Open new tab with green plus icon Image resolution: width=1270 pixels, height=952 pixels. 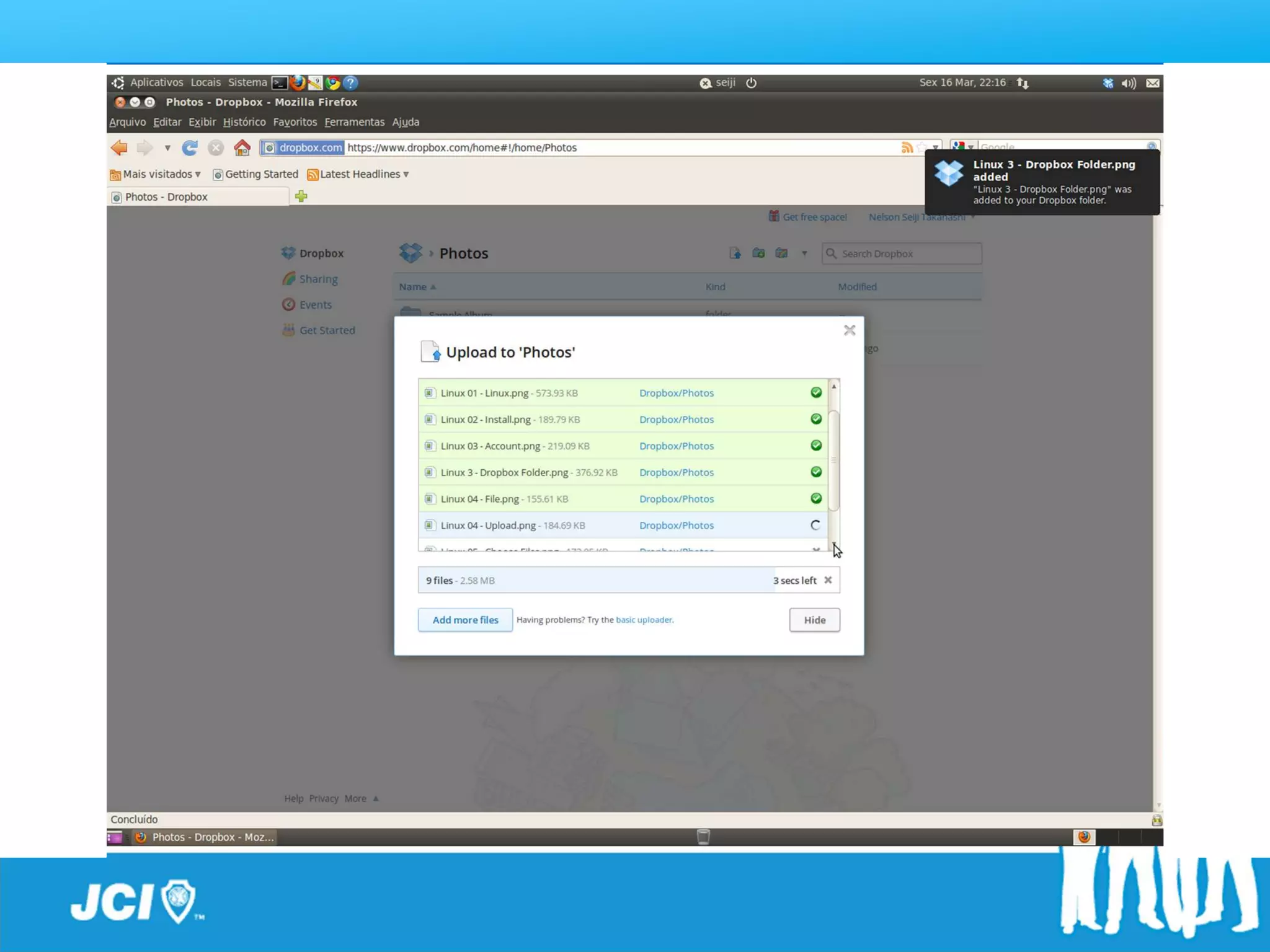pos(301,196)
